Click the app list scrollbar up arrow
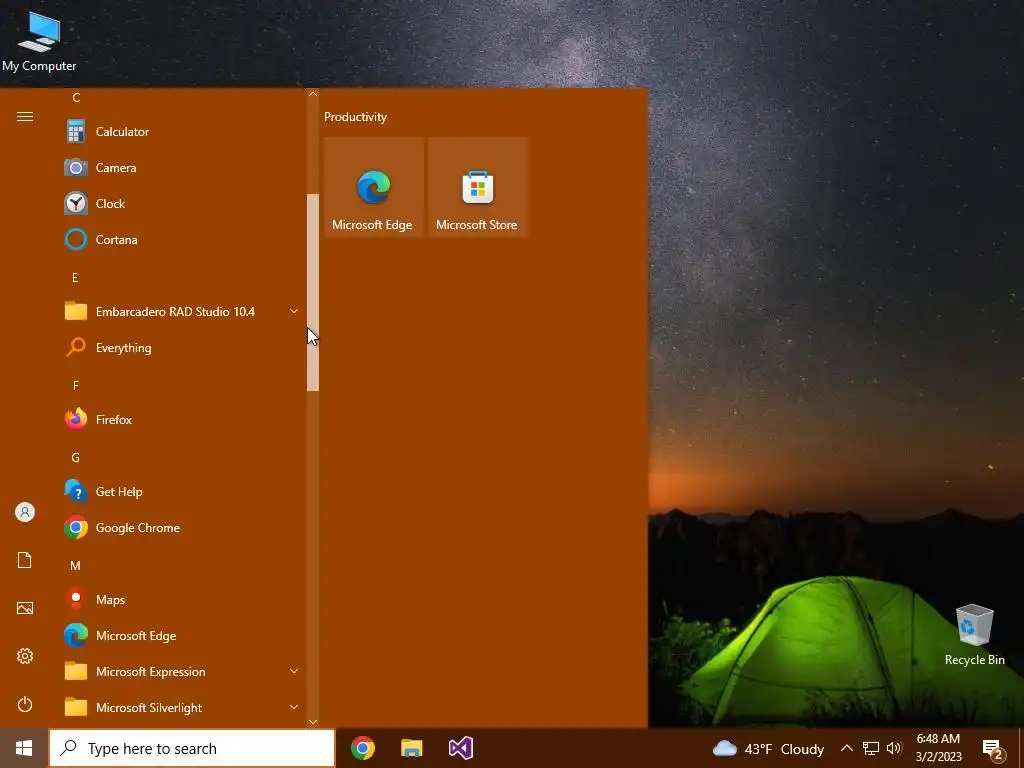 click(313, 94)
